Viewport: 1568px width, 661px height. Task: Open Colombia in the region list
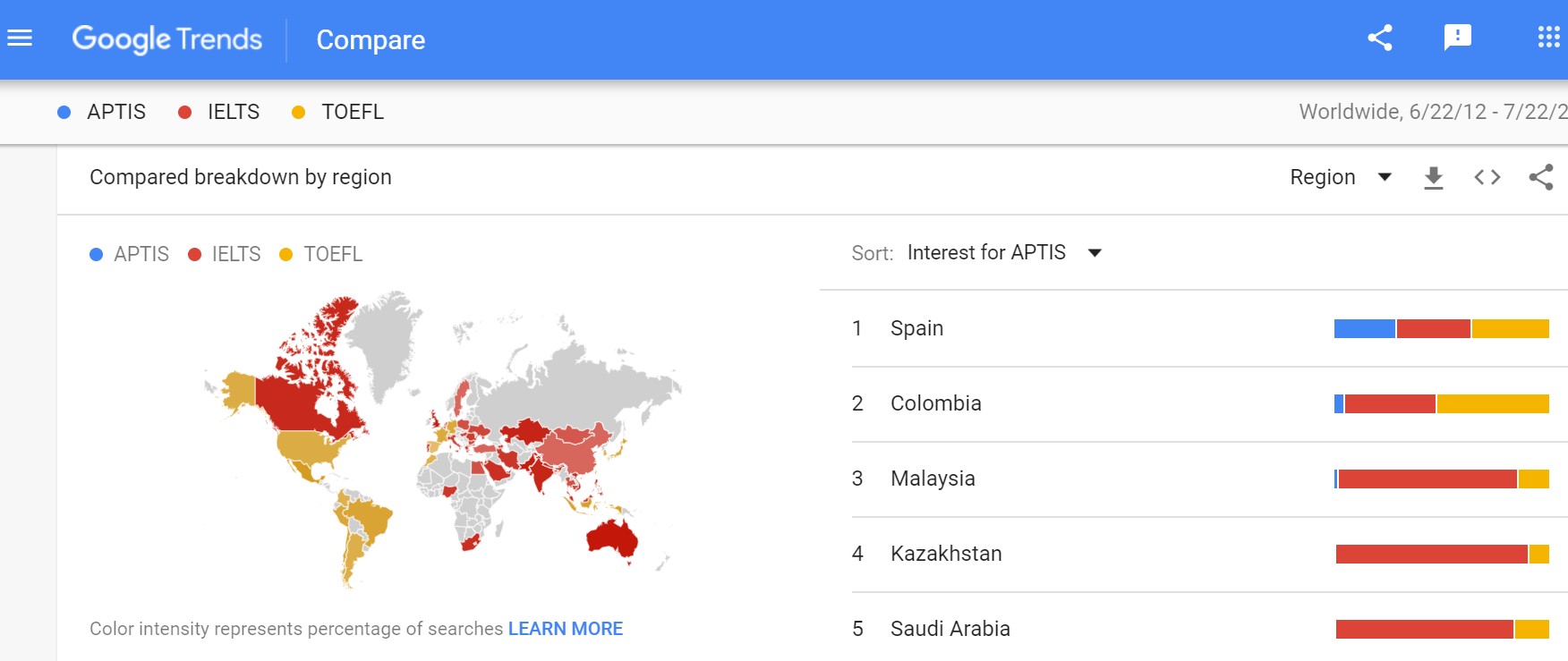pos(935,403)
